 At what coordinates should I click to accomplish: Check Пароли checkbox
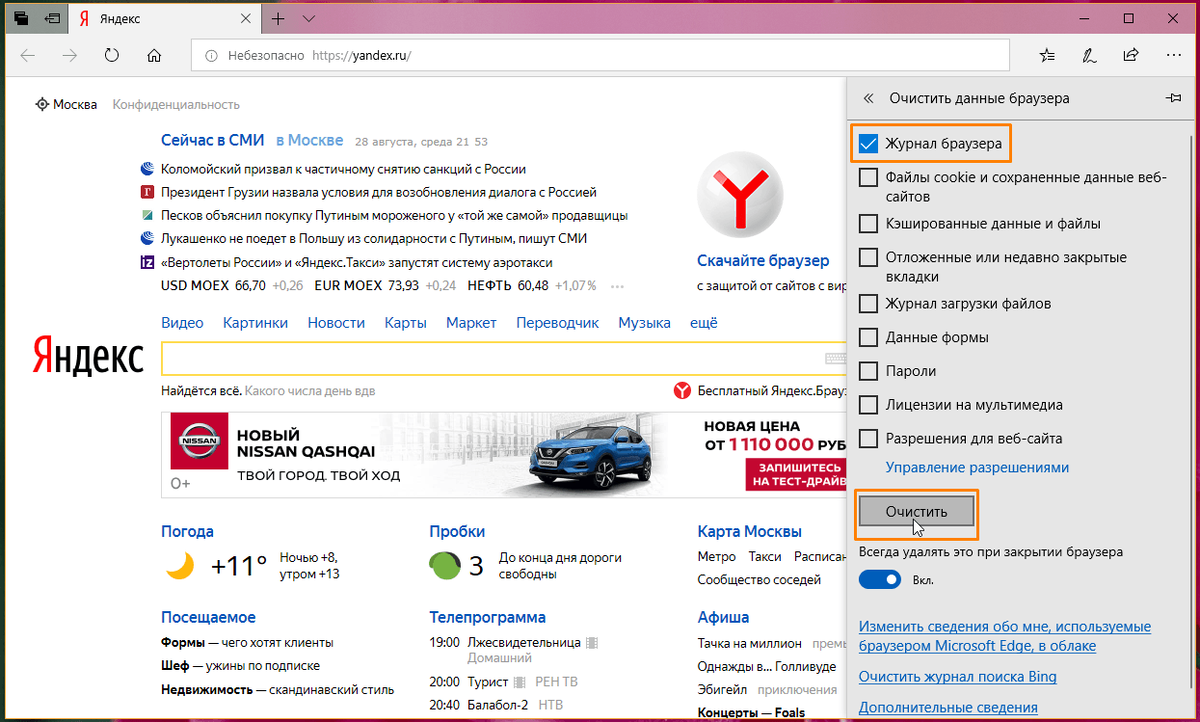[868, 371]
